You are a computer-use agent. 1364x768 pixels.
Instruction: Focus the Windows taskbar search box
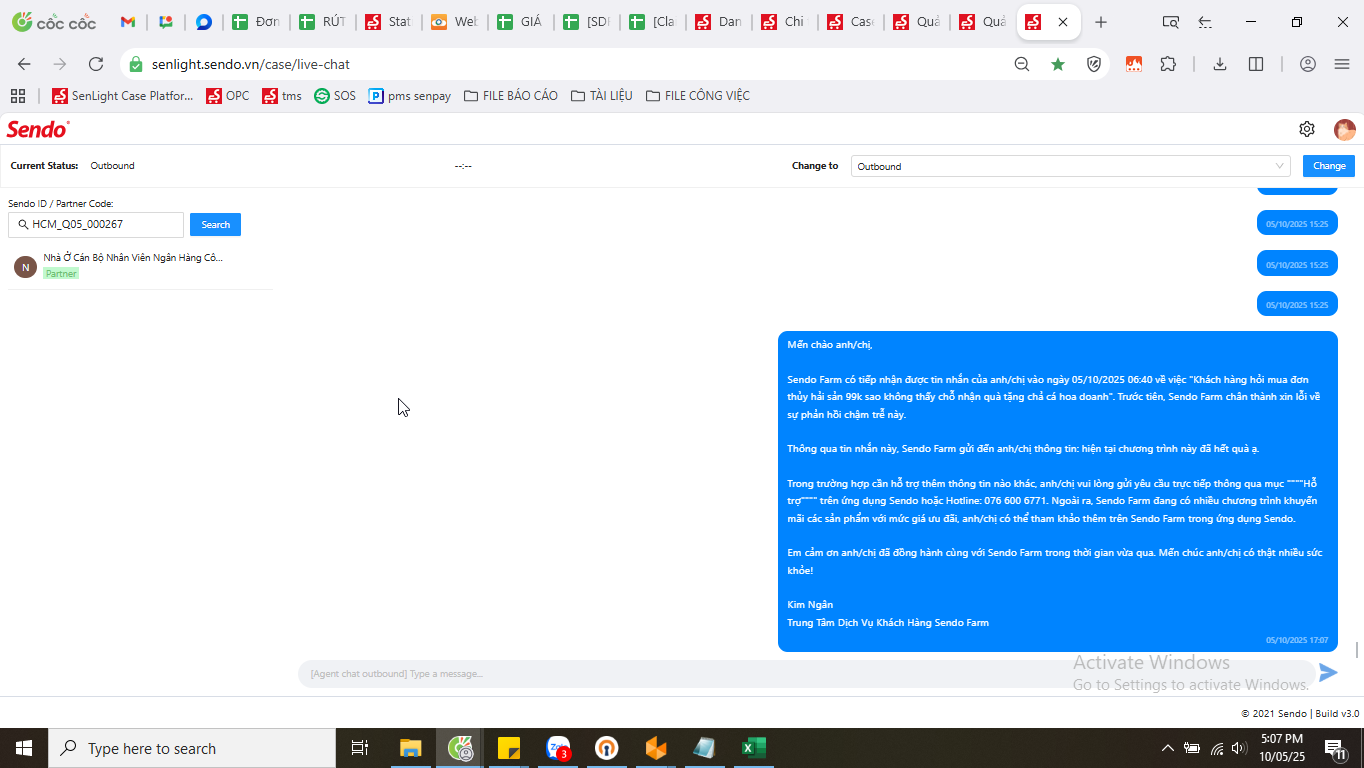[191, 748]
